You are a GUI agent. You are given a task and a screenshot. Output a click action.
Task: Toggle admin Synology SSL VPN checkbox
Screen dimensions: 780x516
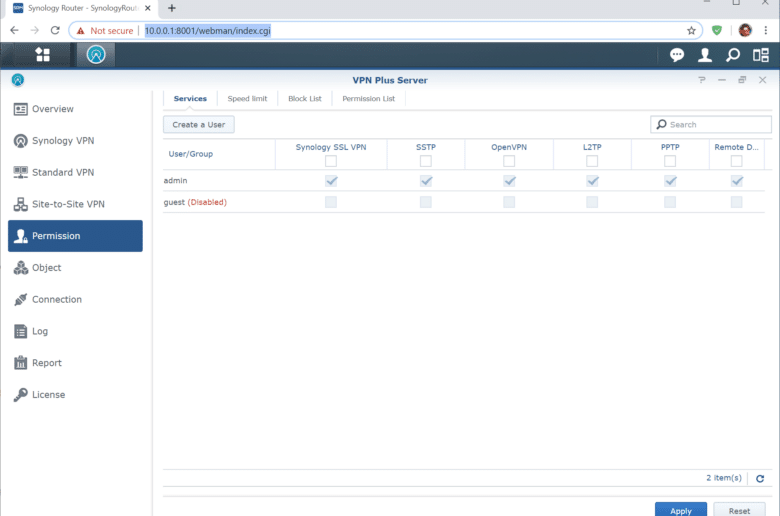click(x=331, y=181)
